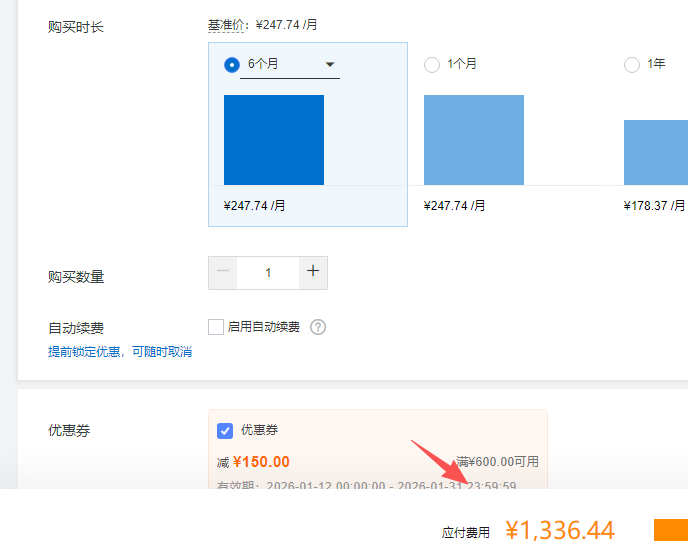Click the ¥178.37 /月 price under 1年
Screen dimensions: 688x541
pyautogui.click(x=654, y=205)
